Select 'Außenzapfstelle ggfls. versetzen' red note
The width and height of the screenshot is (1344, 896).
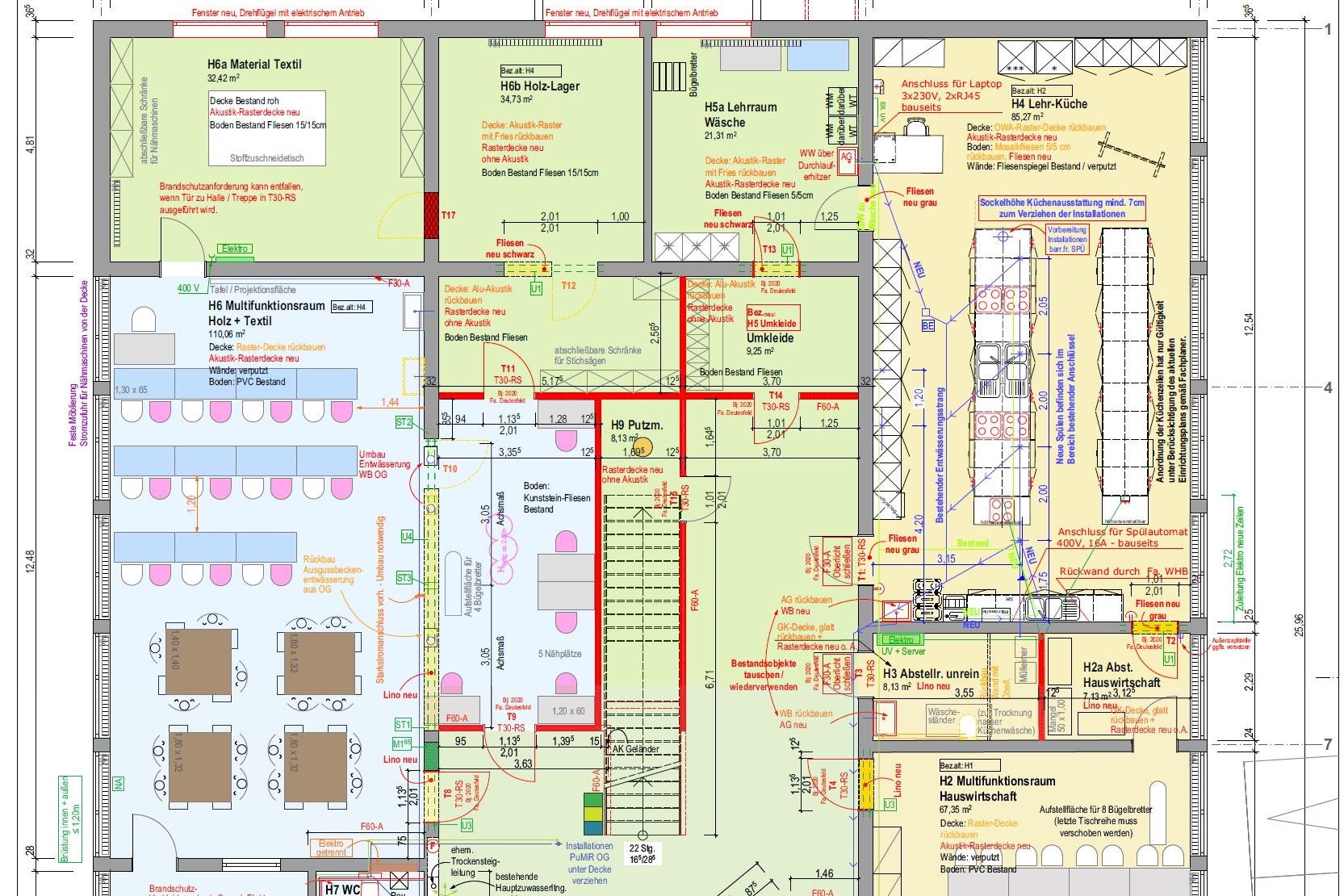1230,643
